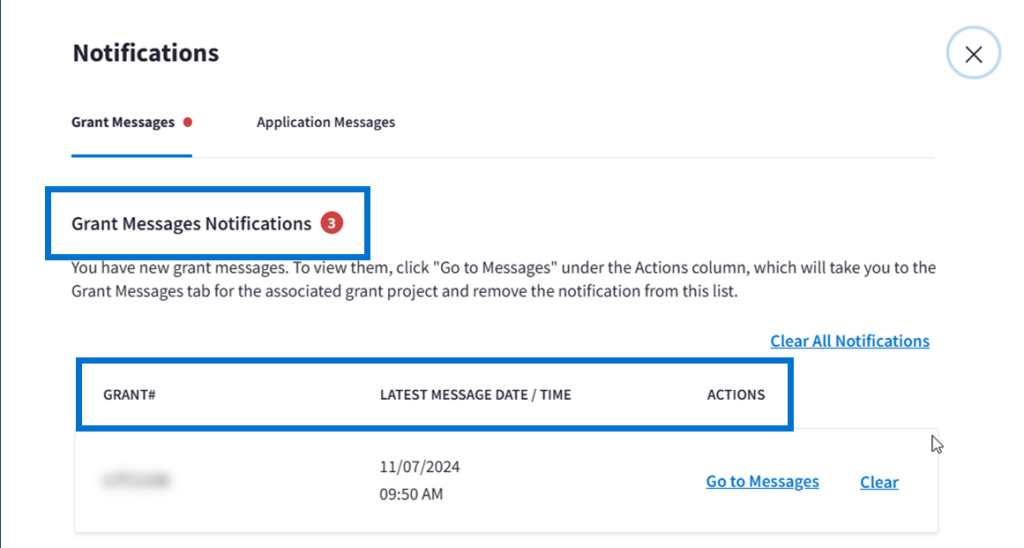Click the 09:50 AM time value

[x=411, y=494]
